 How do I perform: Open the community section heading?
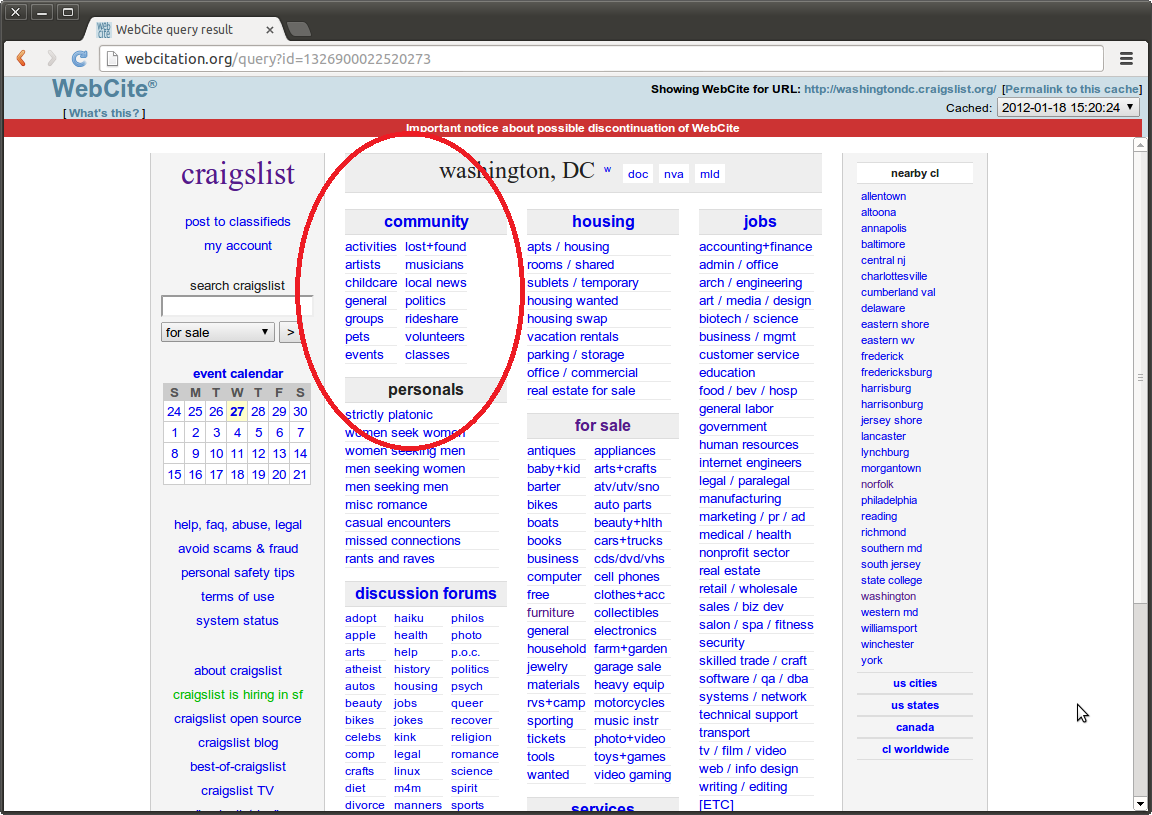pos(426,221)
